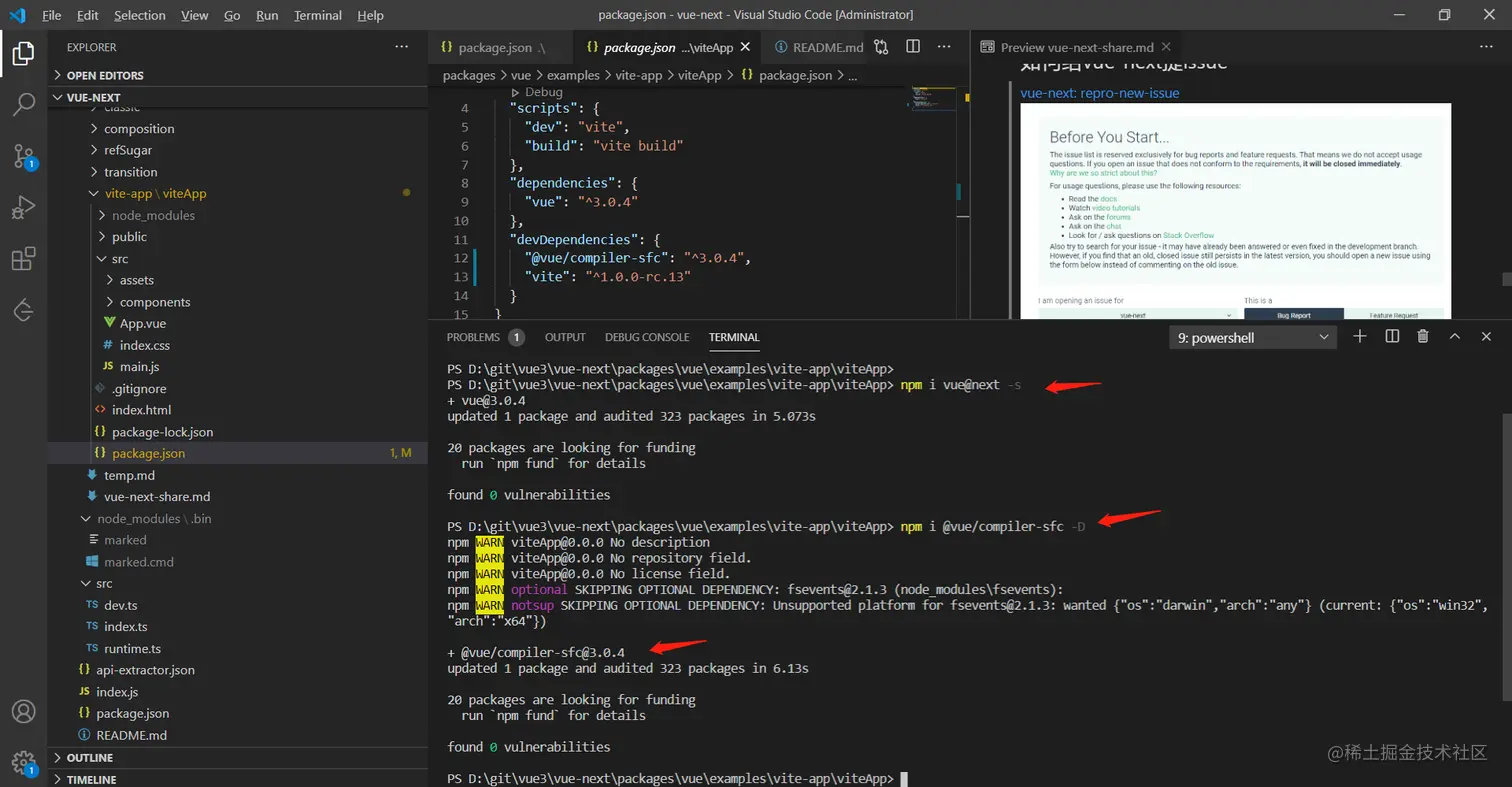1512x787 pixels.
Task: Click the VS Code logo in the title bar
Action: 18,15
